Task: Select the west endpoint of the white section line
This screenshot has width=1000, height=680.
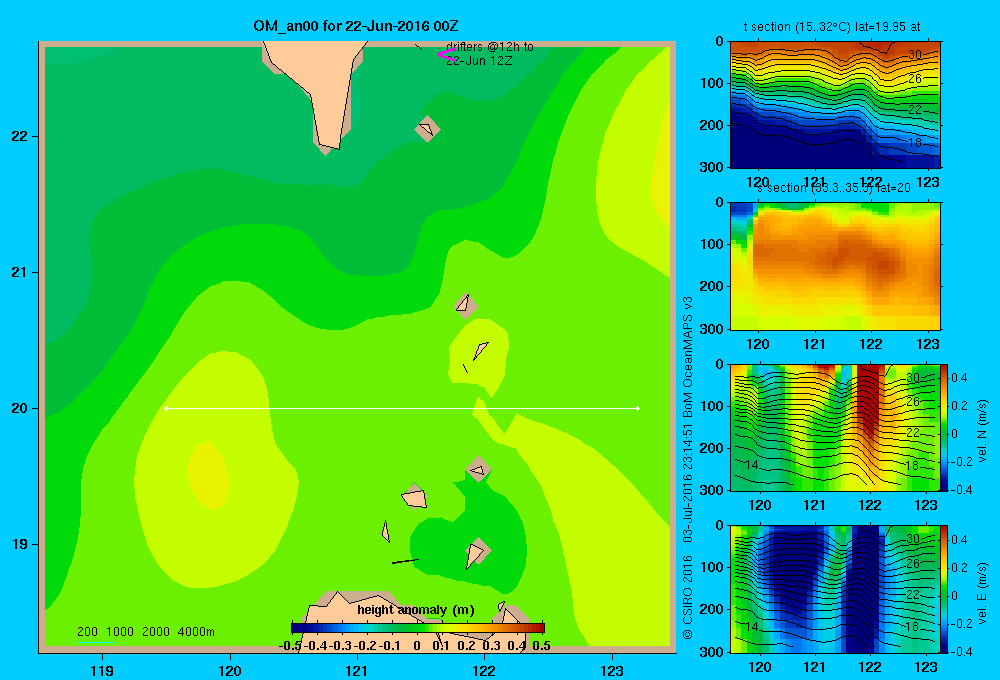Action: pyautogui.click(x=166, y=408)
